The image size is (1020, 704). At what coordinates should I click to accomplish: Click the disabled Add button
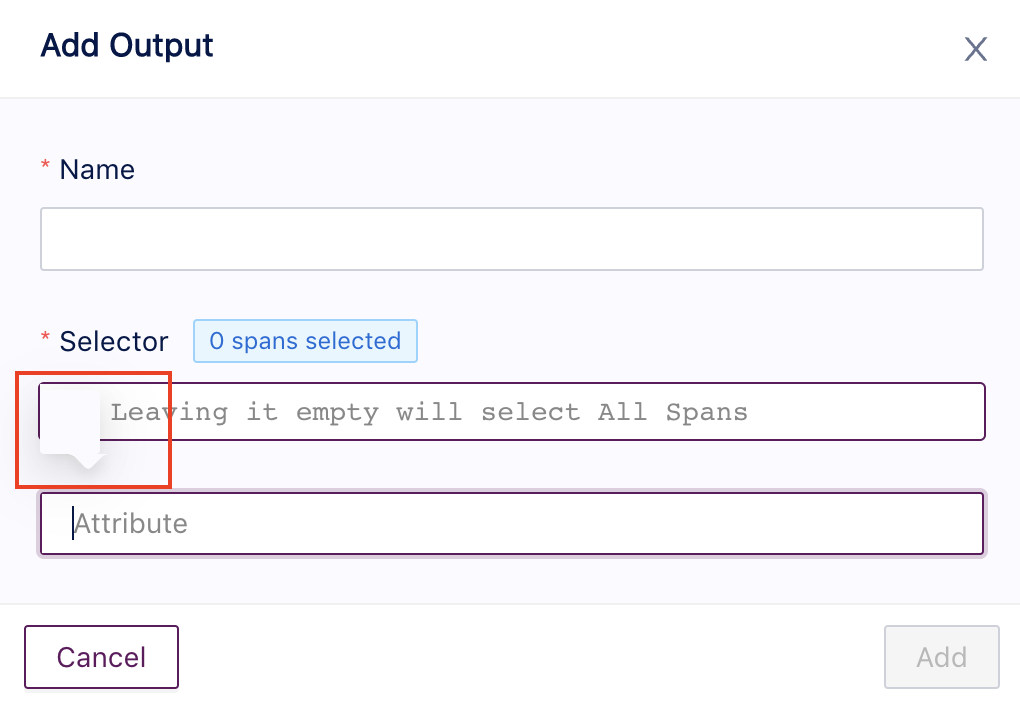(941, 657)
